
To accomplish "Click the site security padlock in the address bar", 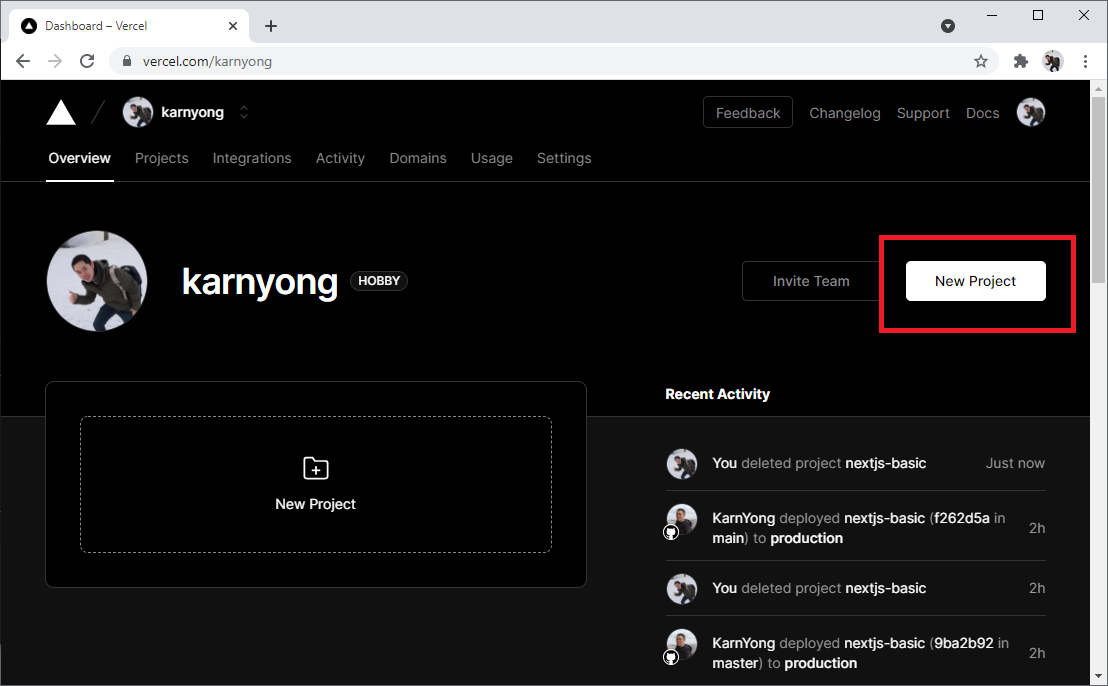I will (x=126, y=61).
